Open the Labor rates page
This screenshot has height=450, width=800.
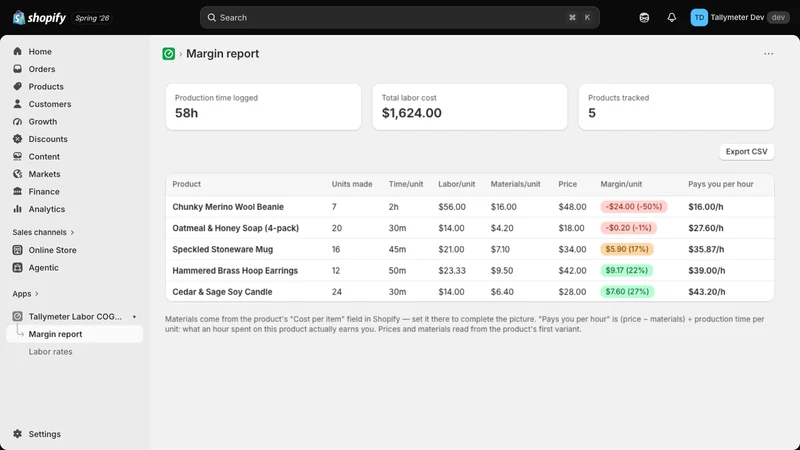(51, 352)
